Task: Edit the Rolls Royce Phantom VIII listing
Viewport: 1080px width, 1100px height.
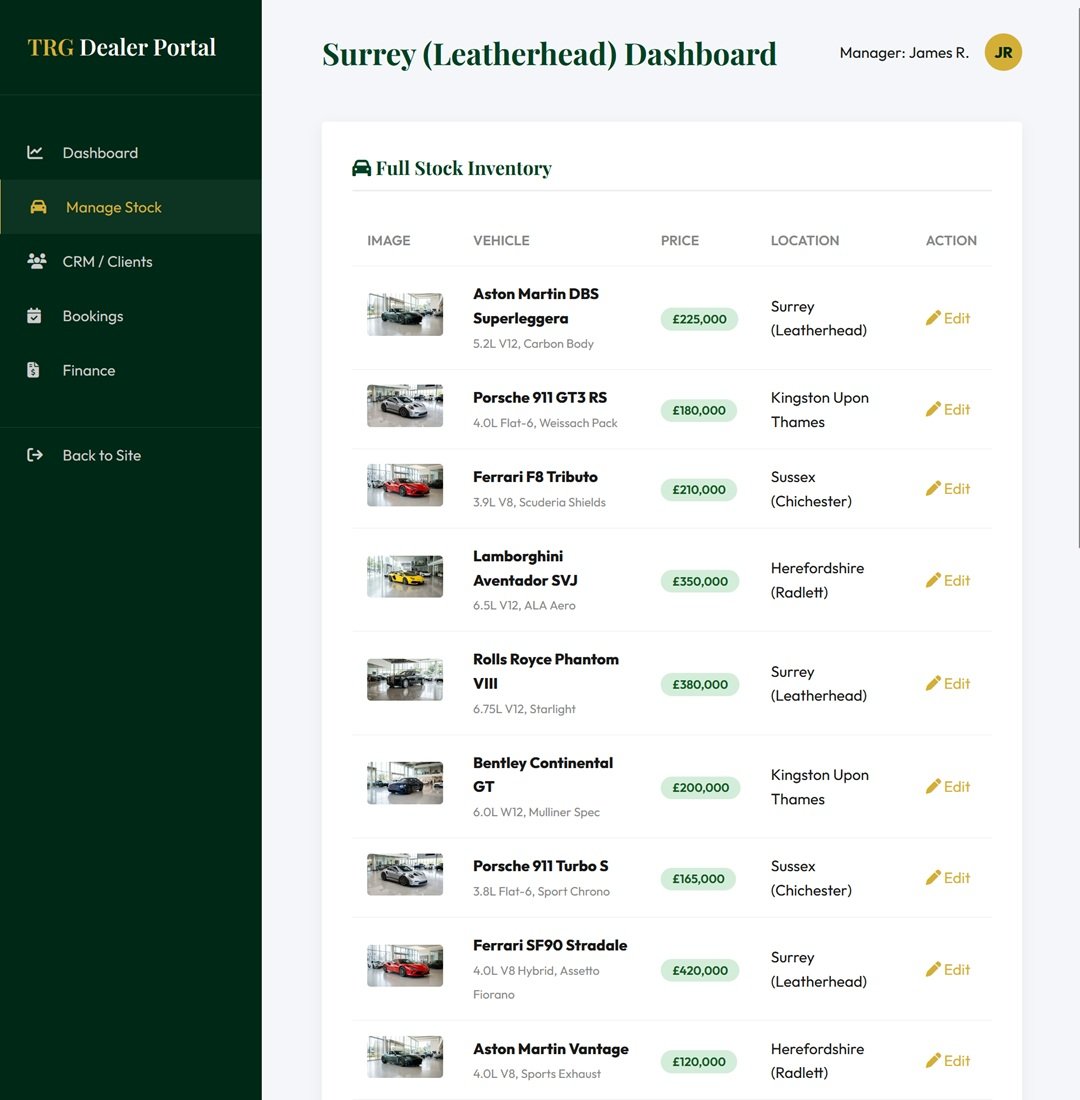Action: click(x=948, y=684)
